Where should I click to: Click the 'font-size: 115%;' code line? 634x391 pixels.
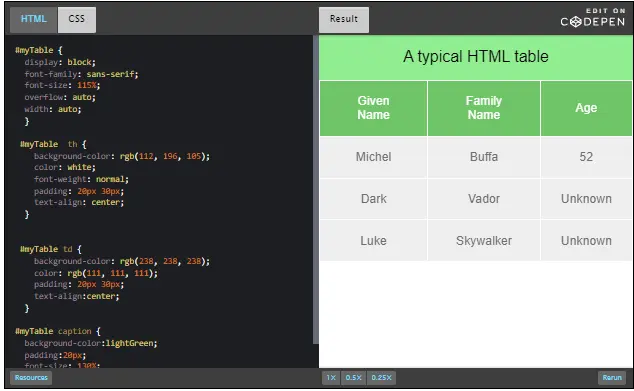click(62, 86)
